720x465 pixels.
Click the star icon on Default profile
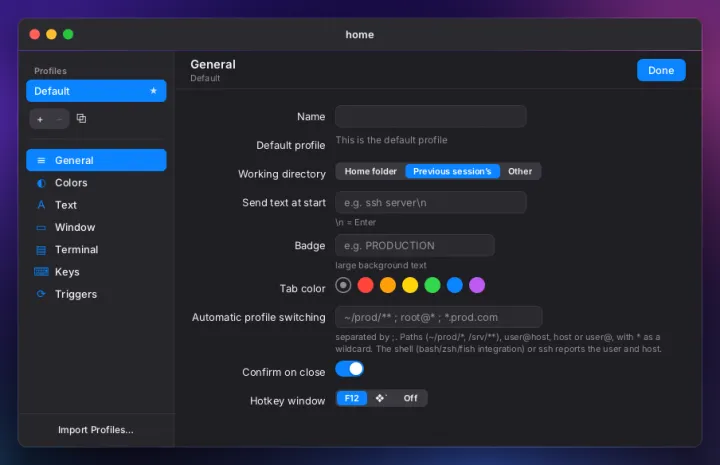coord(153,91)
